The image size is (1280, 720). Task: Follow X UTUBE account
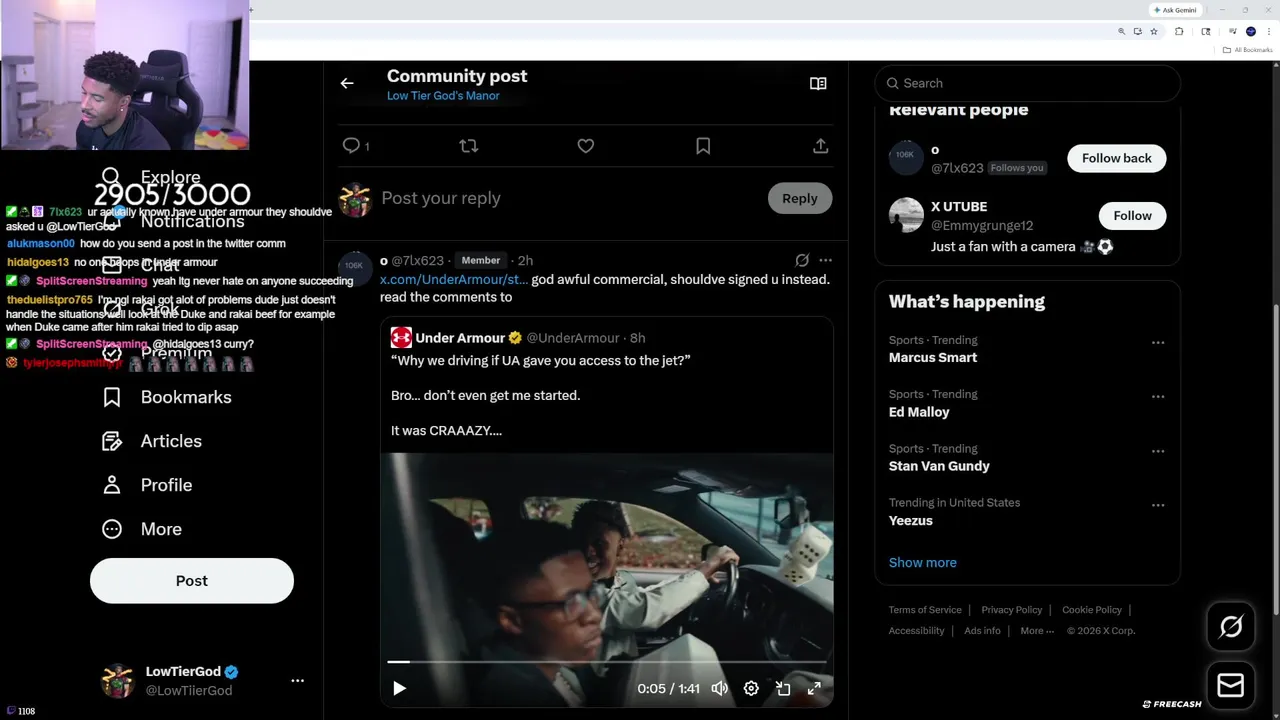click(x=1132, y=215)
